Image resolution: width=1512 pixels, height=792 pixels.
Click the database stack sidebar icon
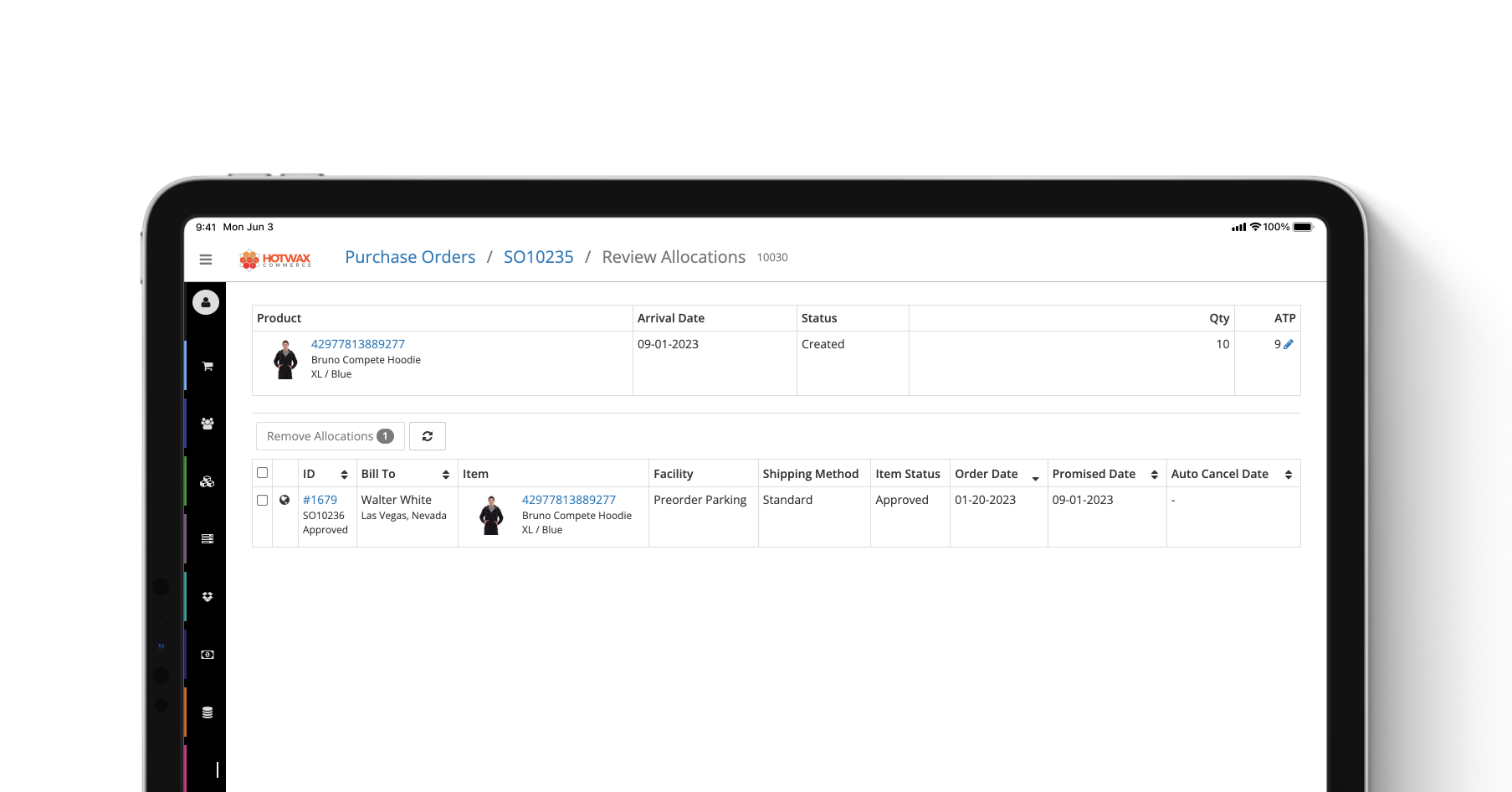pyautogui.click(x=208, y=712)
